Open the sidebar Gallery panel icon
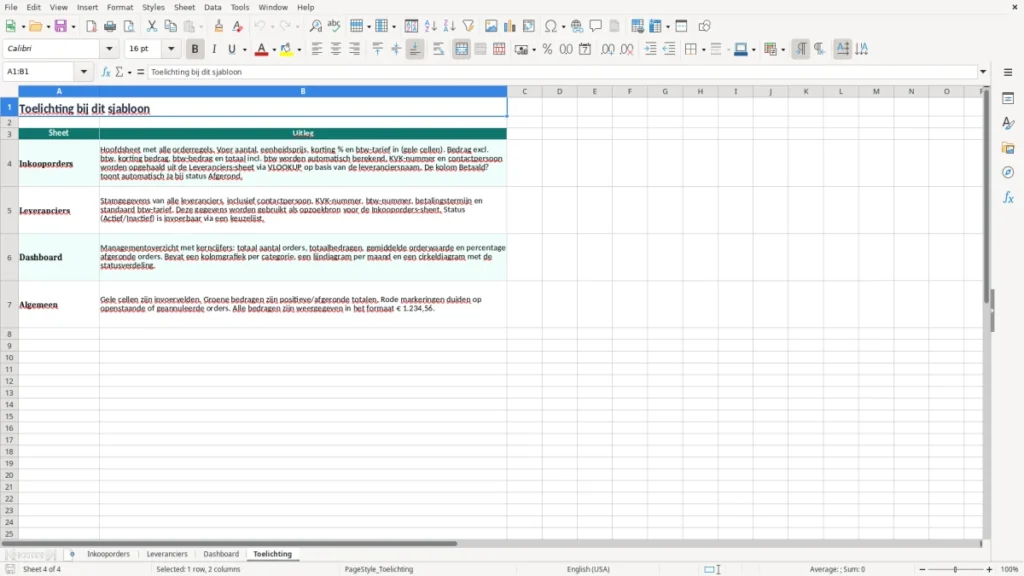 click(1008, 148)
